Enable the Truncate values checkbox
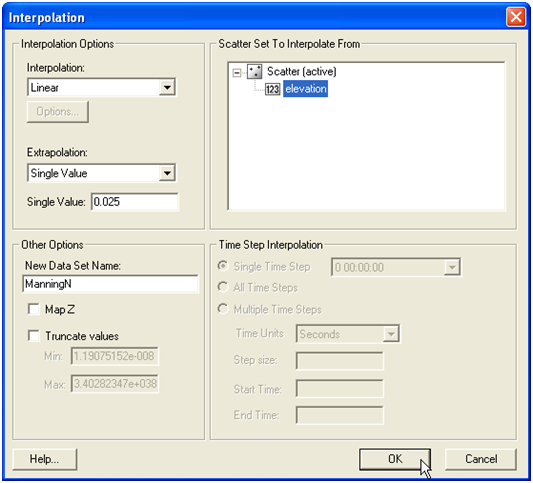 [34, 336]
